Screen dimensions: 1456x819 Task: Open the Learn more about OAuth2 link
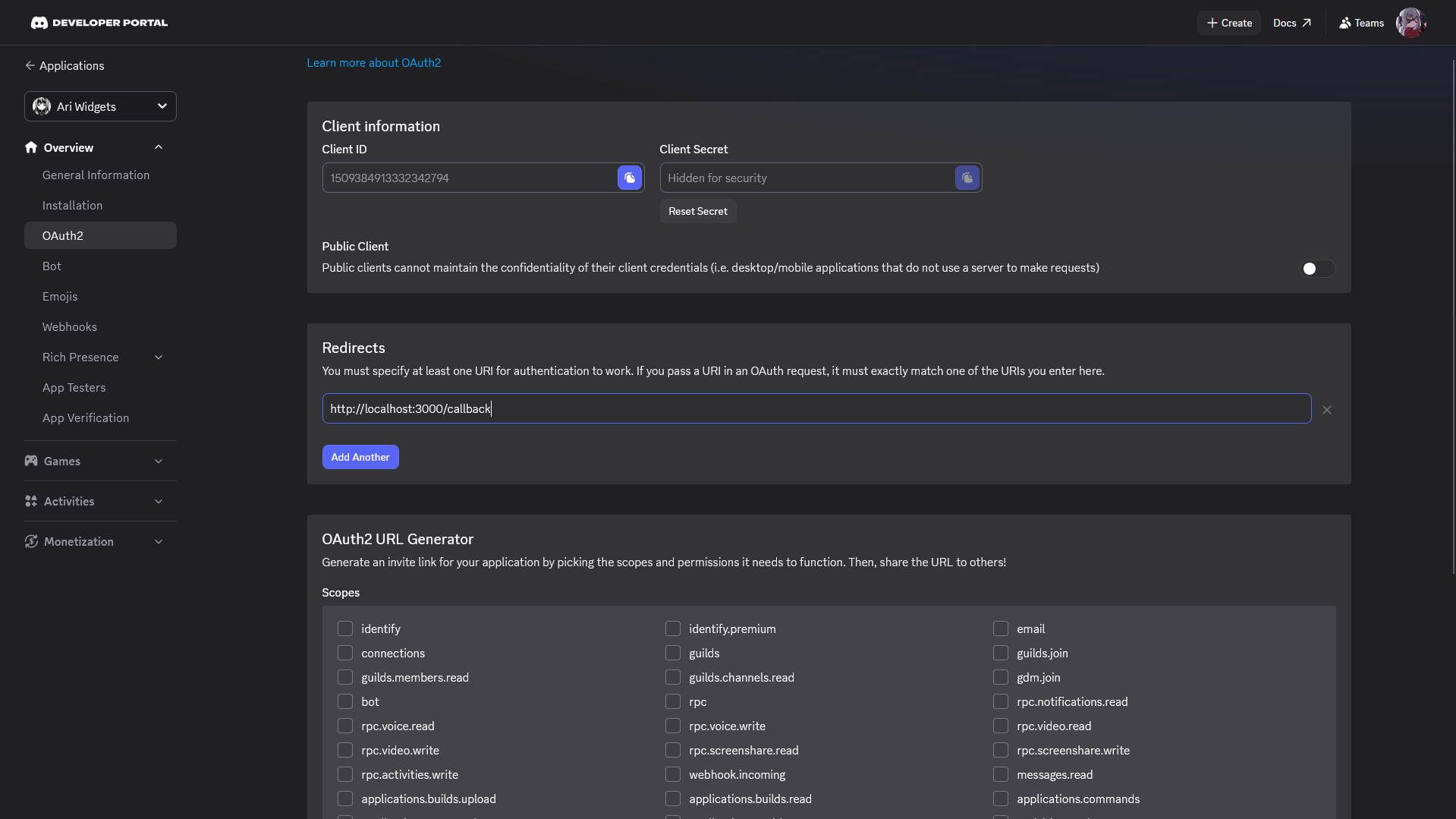click(x=373, y=62)
